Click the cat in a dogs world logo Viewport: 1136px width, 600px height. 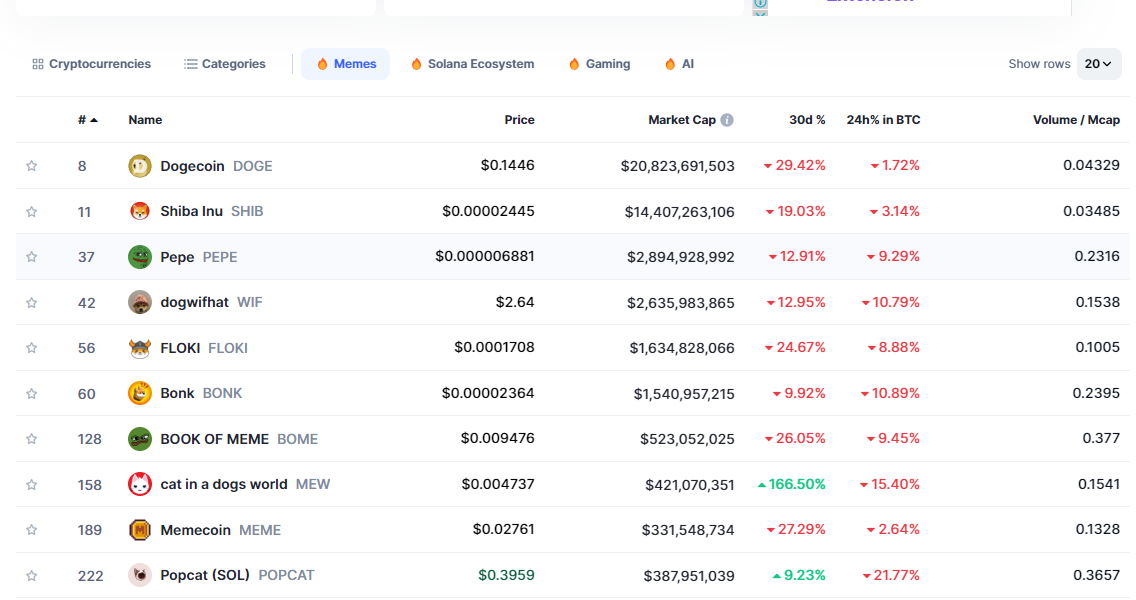point(140,484)
